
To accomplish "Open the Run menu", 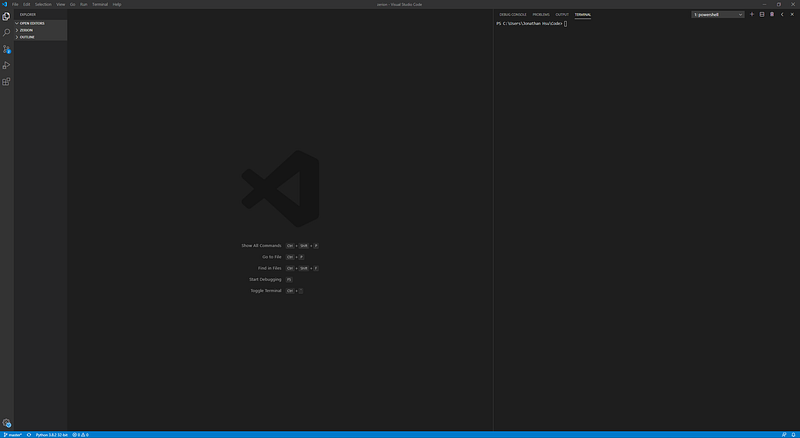I will tap(84, 4).
